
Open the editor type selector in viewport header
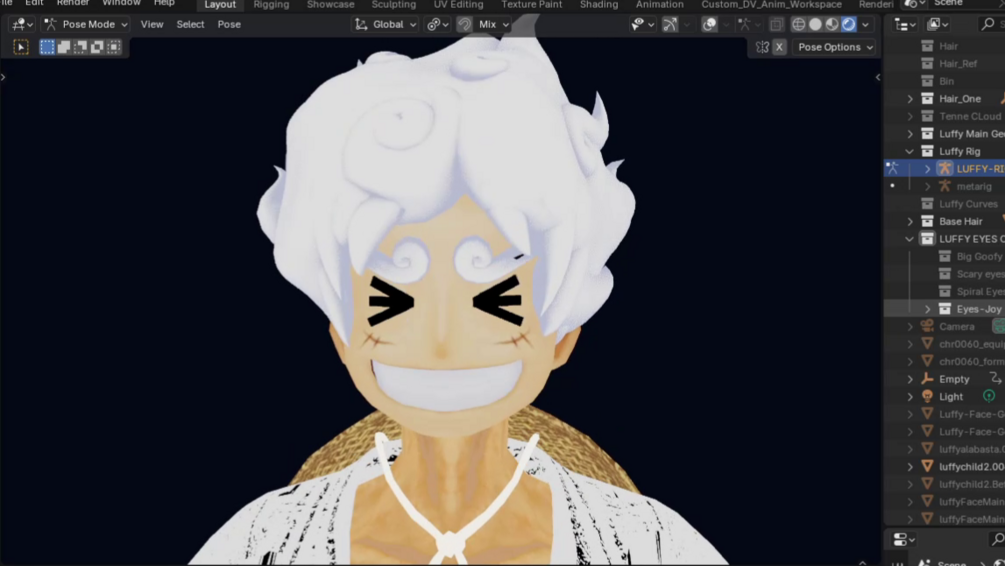point(22,24)
